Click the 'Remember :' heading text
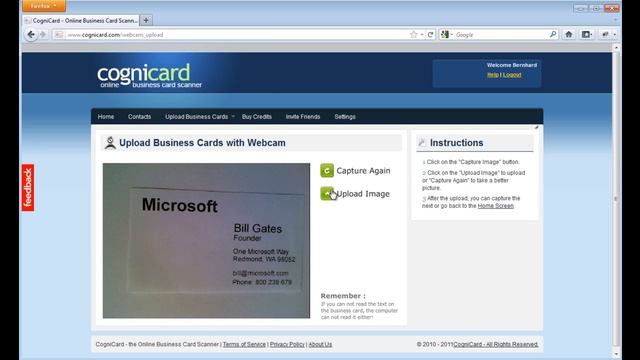The height and width of the screenshot is (360, 640). click(343, 296)
